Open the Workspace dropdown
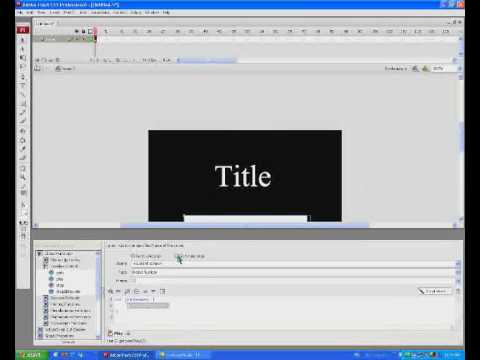The height and width of the screenshot is (360, 480). 396,68
